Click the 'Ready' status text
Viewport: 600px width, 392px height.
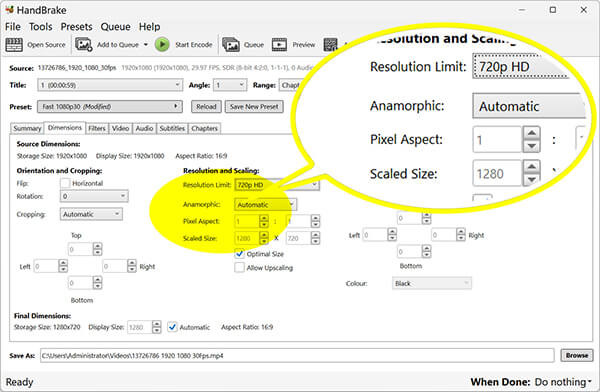click(19, 382)
